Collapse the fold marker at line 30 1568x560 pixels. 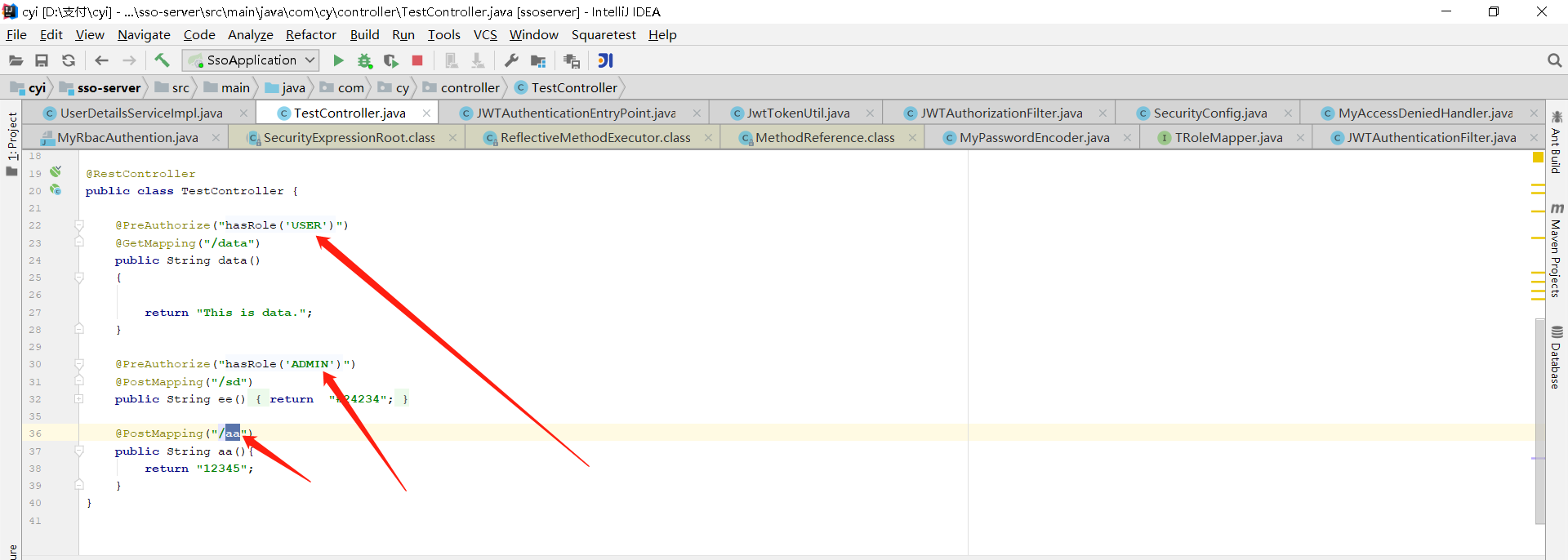(x=79, y=363)
